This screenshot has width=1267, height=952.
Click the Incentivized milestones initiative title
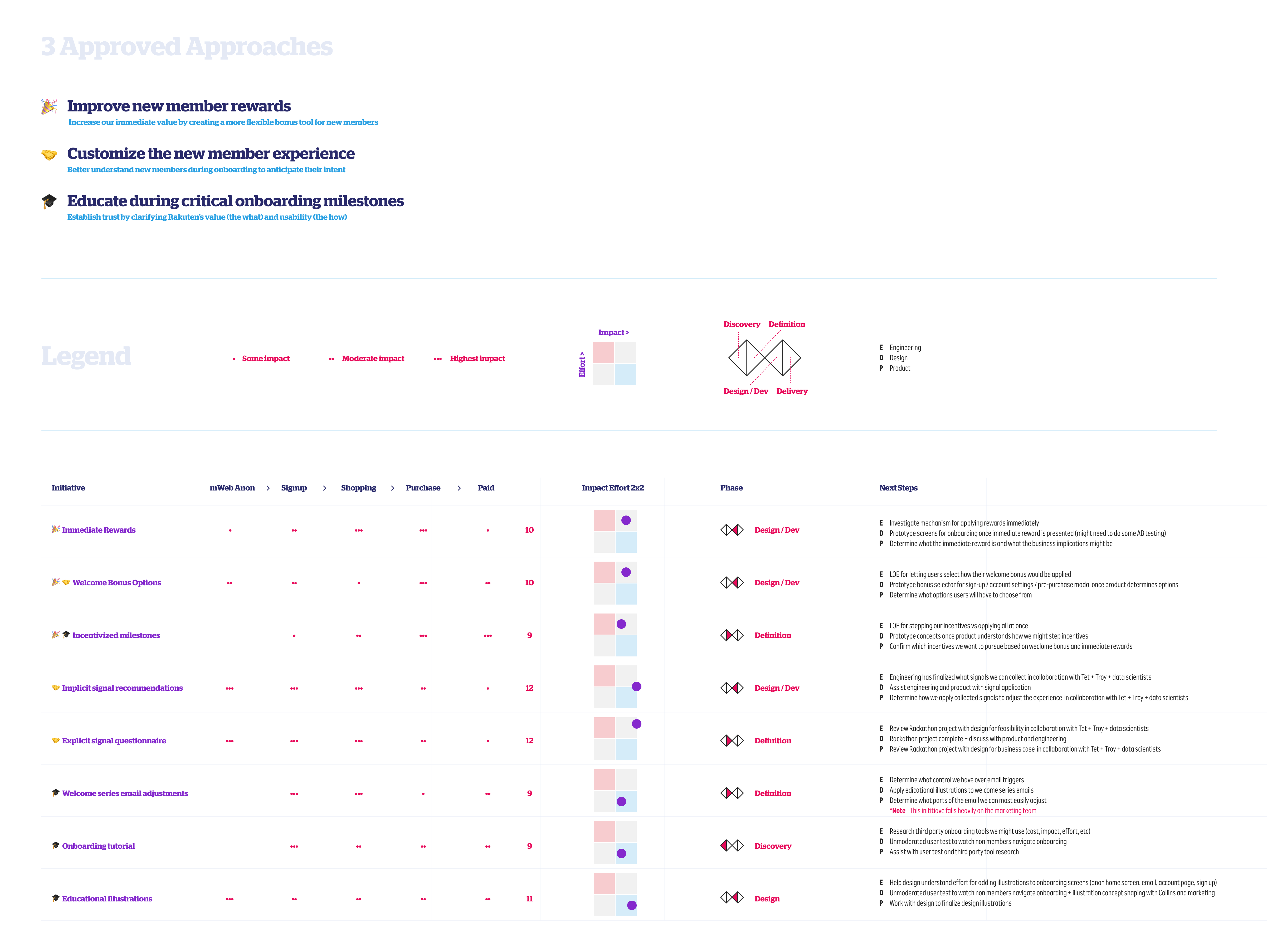pyautogui.click(x=116, y=635)
